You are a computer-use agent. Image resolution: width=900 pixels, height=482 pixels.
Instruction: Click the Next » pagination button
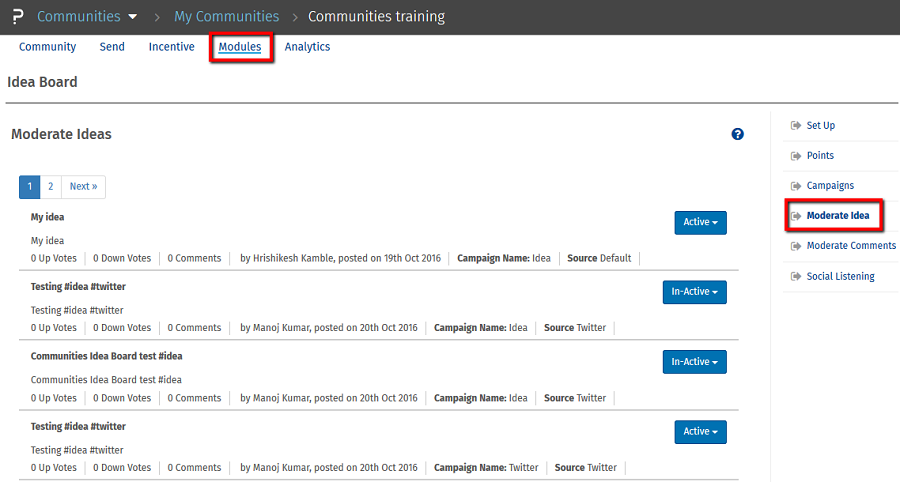(83, 187)
